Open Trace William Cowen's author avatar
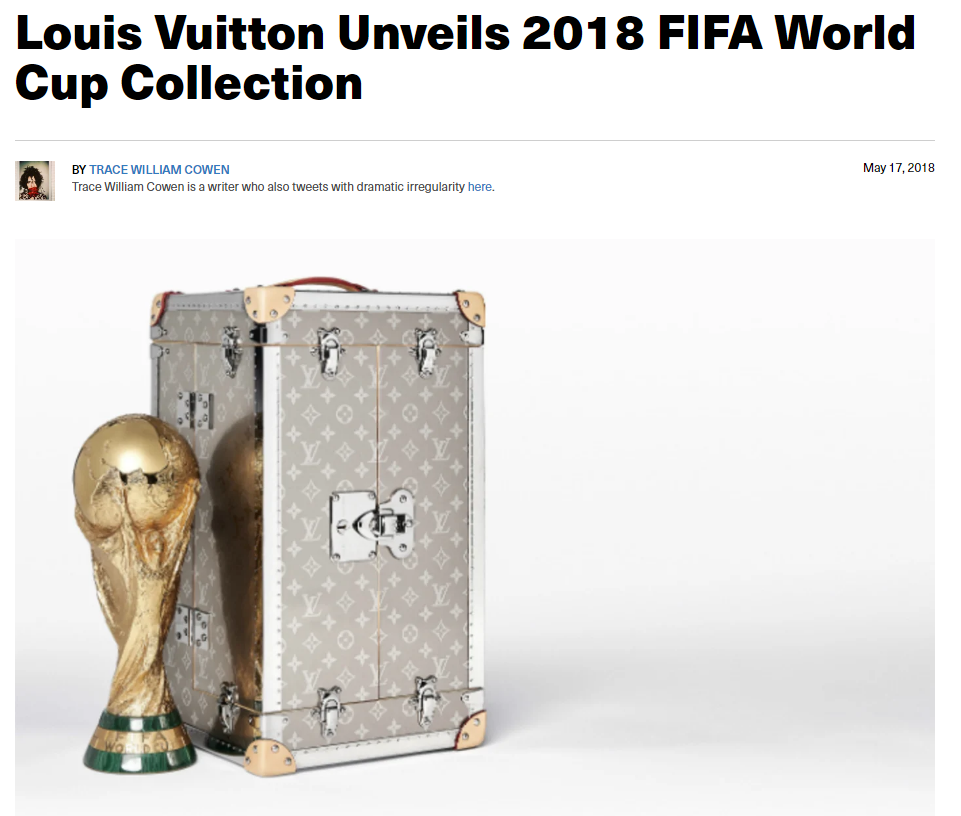 35,180
